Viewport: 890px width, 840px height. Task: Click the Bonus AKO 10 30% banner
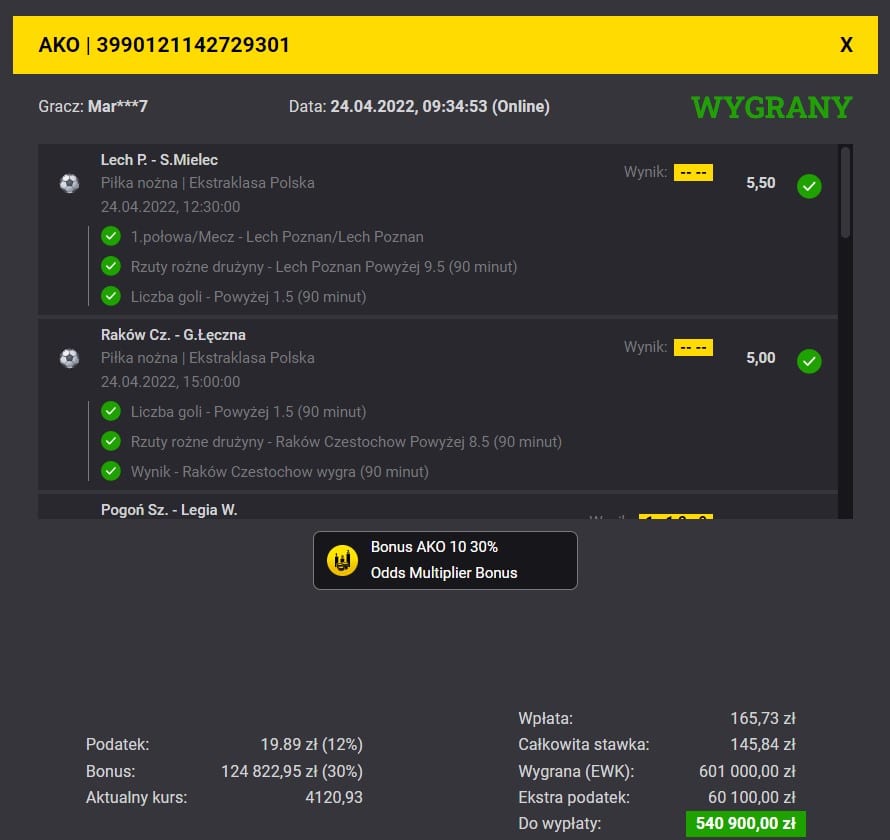(x=445, y=560)
